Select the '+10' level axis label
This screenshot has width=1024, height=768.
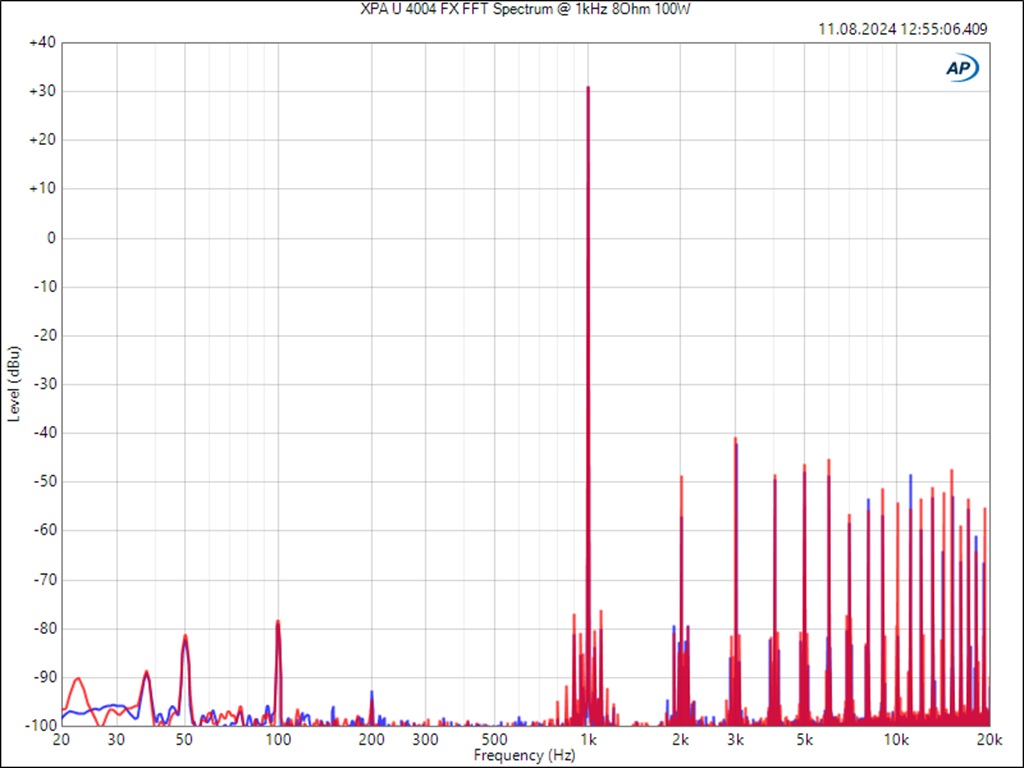(42, 189)
